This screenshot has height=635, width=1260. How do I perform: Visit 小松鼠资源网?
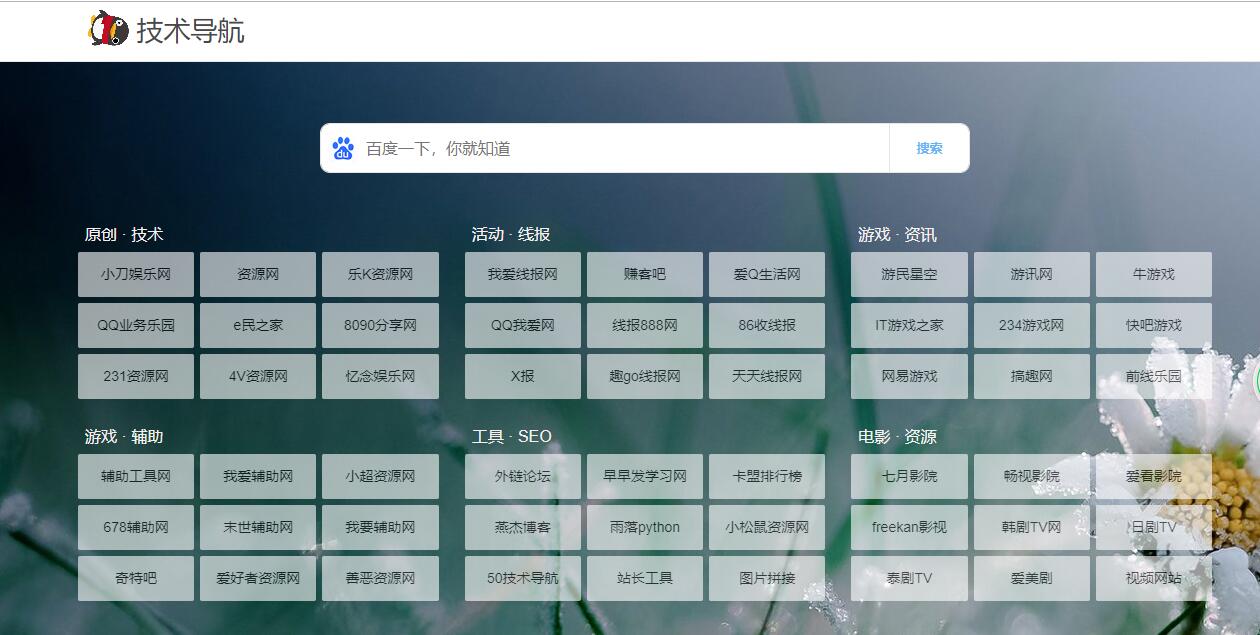[767, 527]
